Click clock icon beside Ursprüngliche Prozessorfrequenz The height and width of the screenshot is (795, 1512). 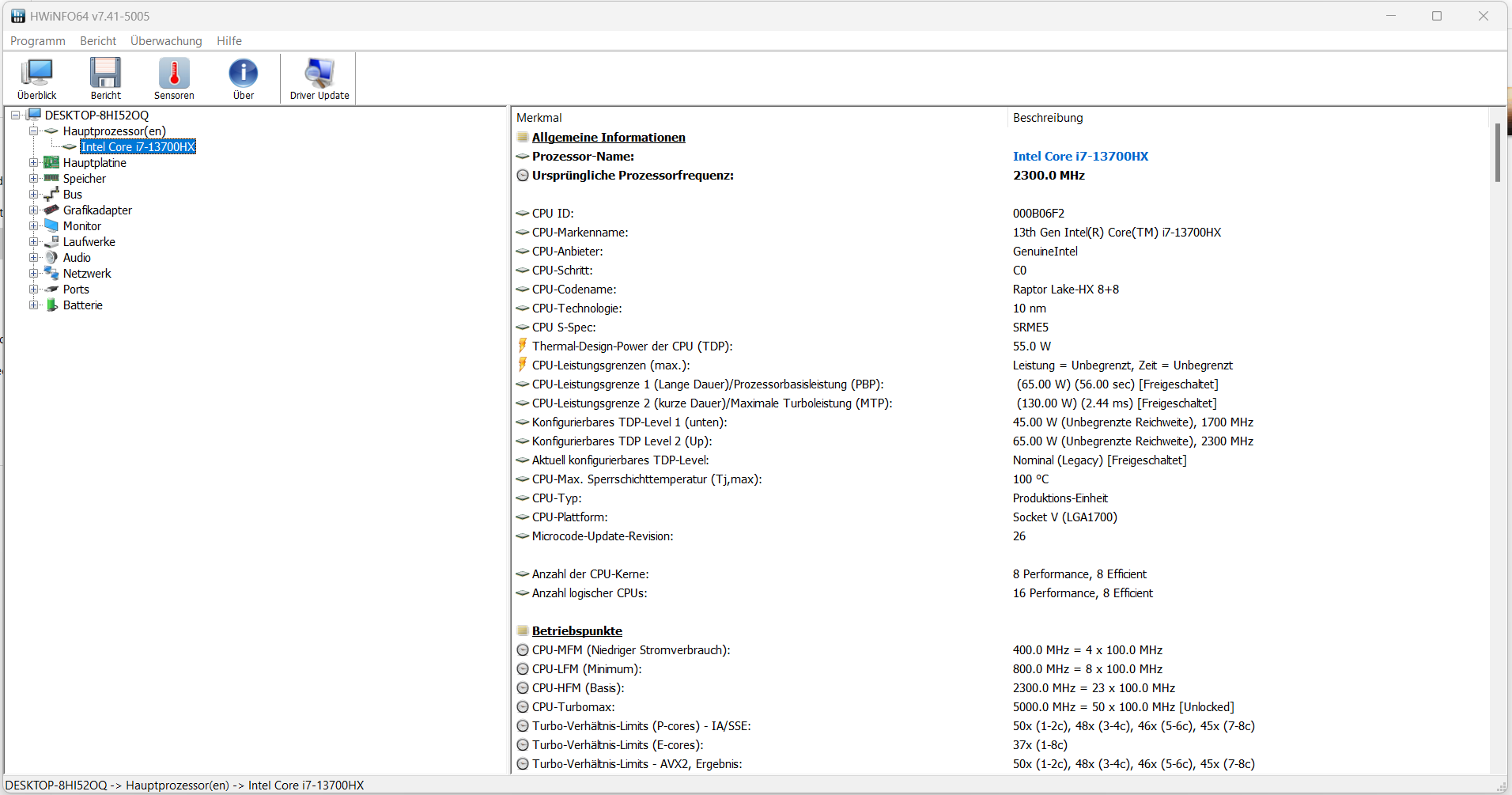(x=523, y=176)
